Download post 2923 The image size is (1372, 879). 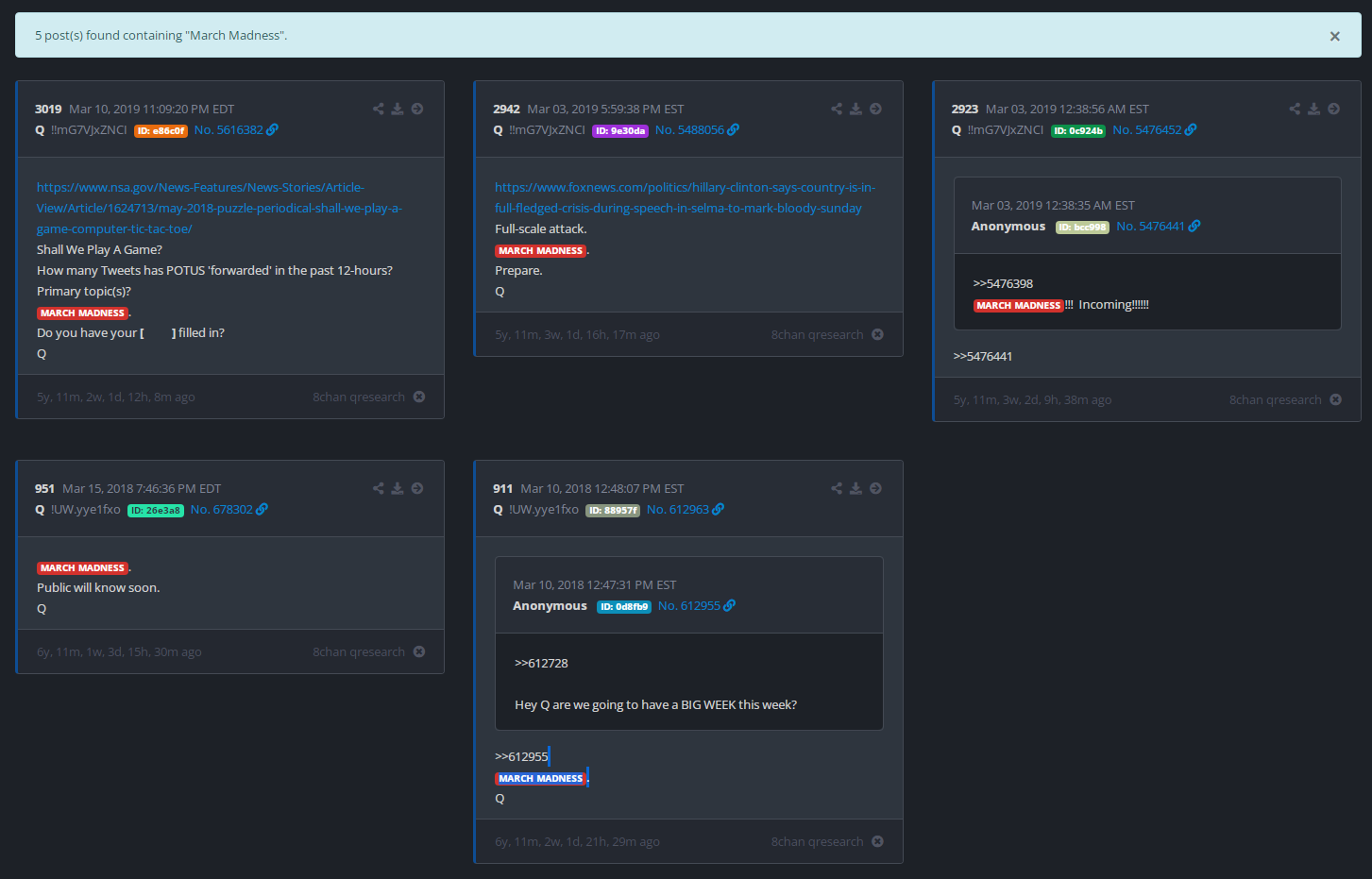(x=1313, y=109)
